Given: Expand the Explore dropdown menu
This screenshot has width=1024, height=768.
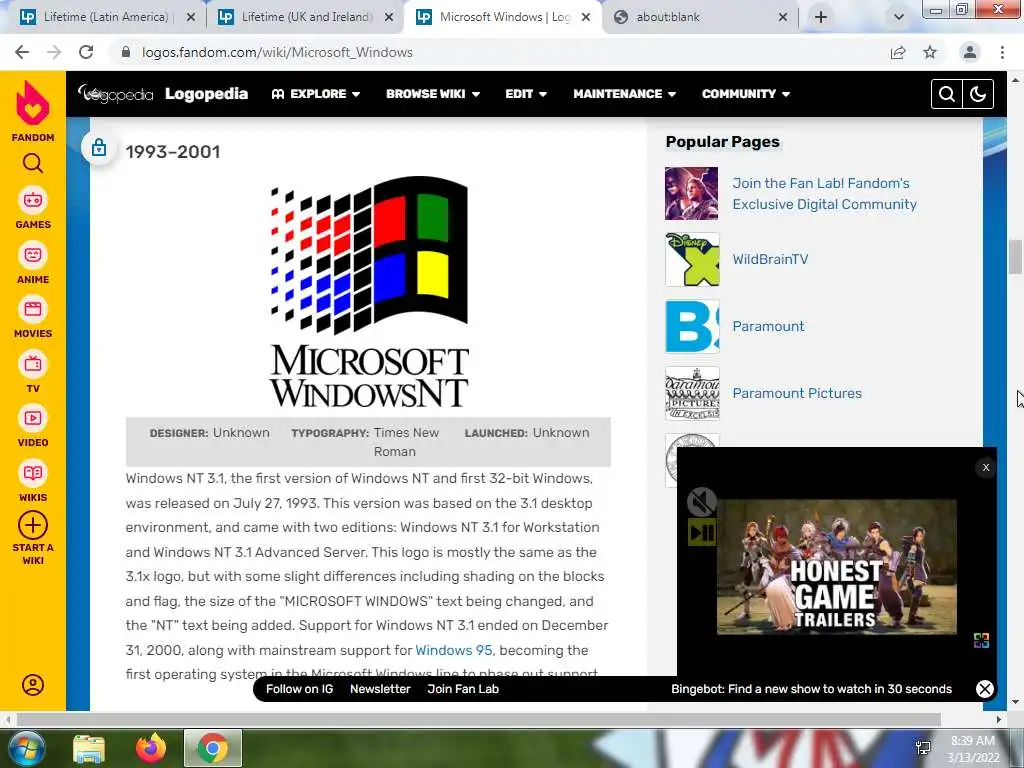Looking at the screenshot, I should click(316, 94).
